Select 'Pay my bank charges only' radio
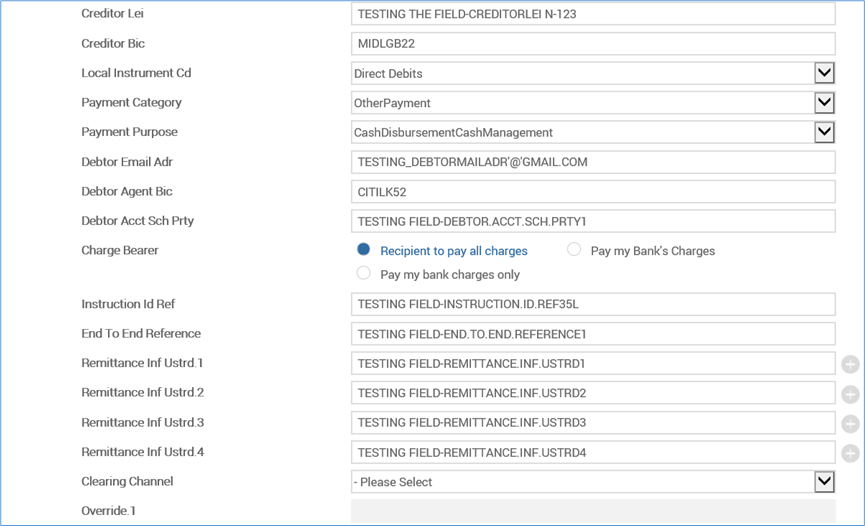 click(x=364, y=273)
